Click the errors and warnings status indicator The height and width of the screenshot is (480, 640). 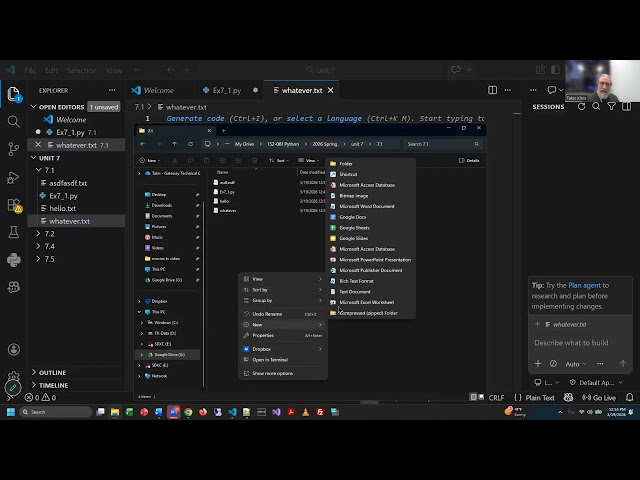click(x=40, y=398)
